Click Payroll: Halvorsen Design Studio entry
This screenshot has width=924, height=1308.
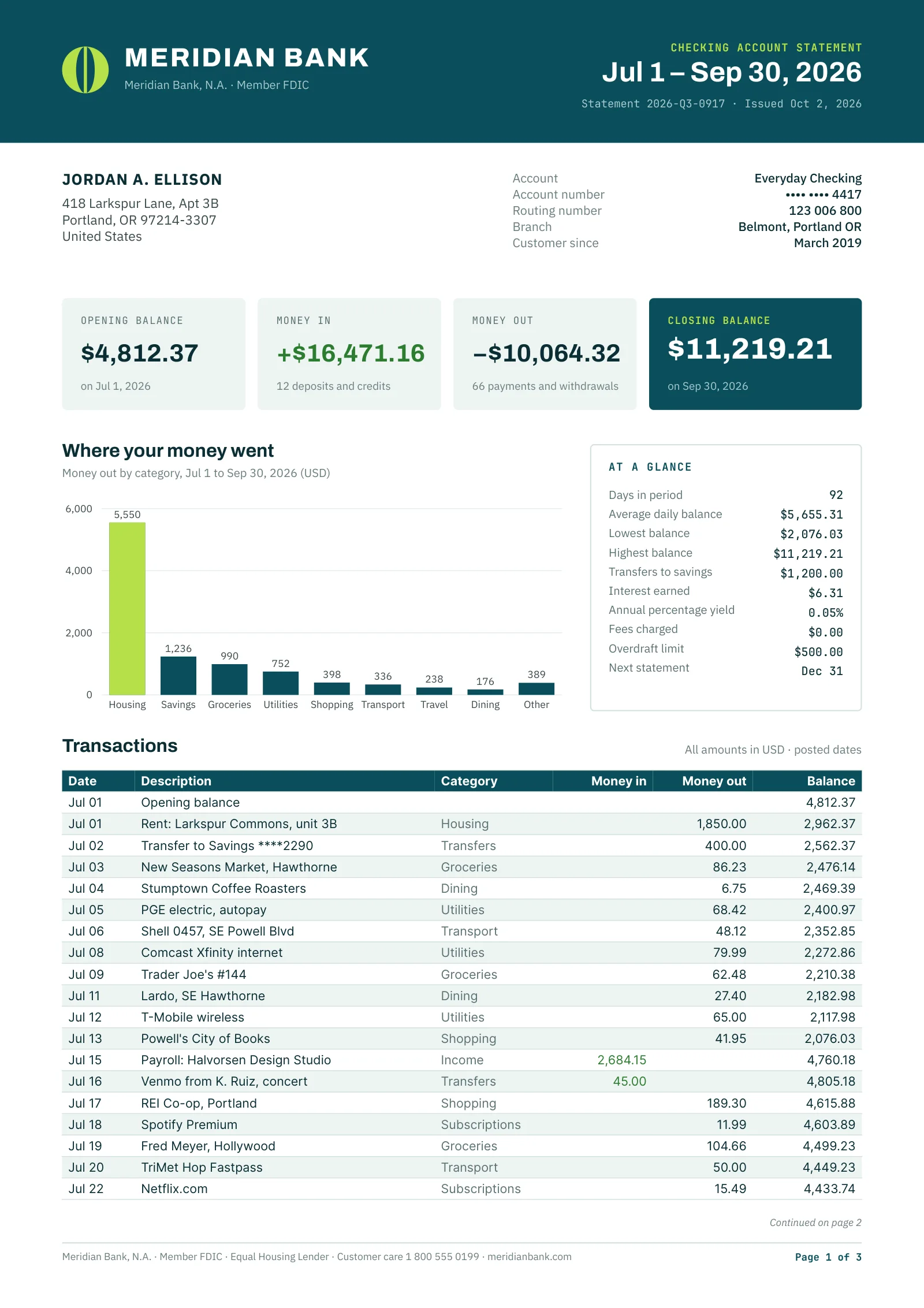point(462,1060)
